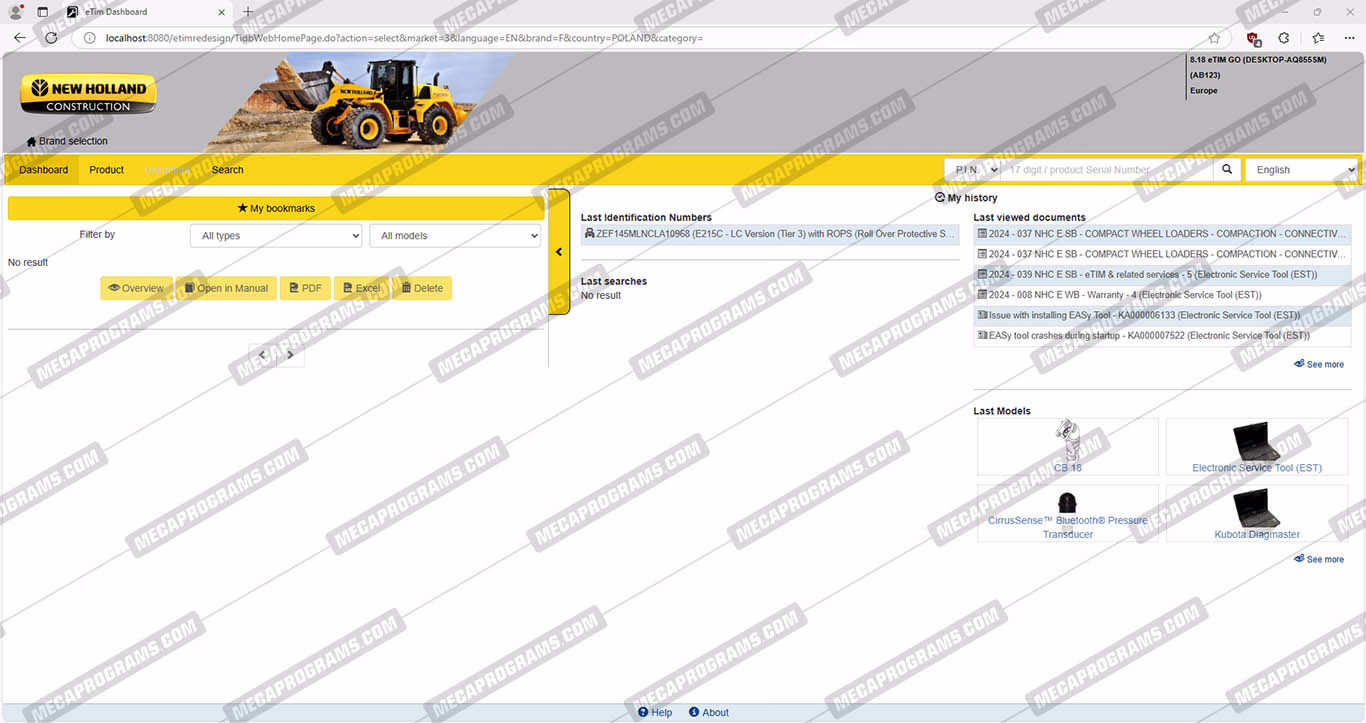Add page to favorites star icon
The width and height of the screenshot is (1366, 723).
(1214, 38)
